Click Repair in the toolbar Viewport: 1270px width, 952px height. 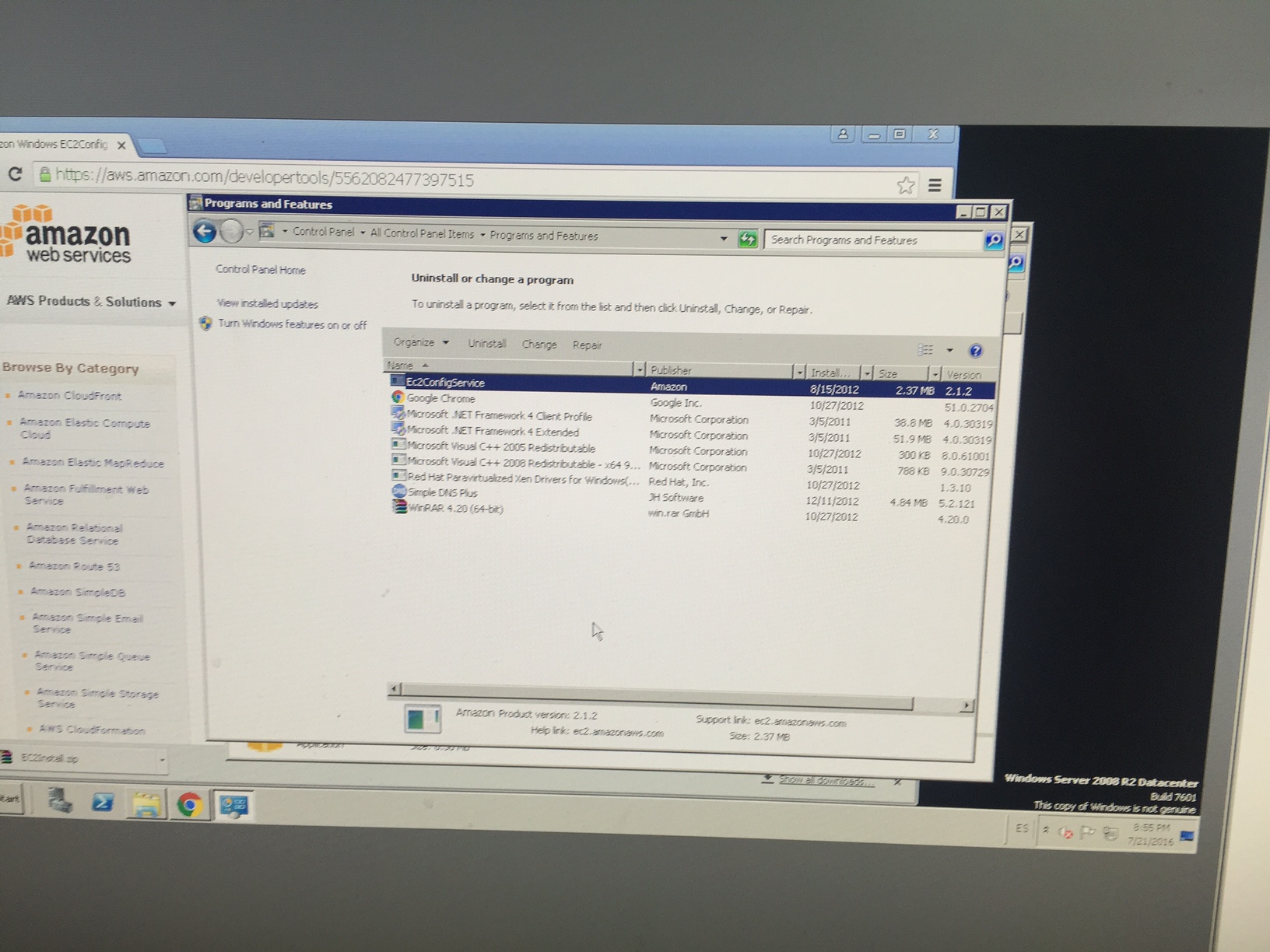[x=587, y=345]
